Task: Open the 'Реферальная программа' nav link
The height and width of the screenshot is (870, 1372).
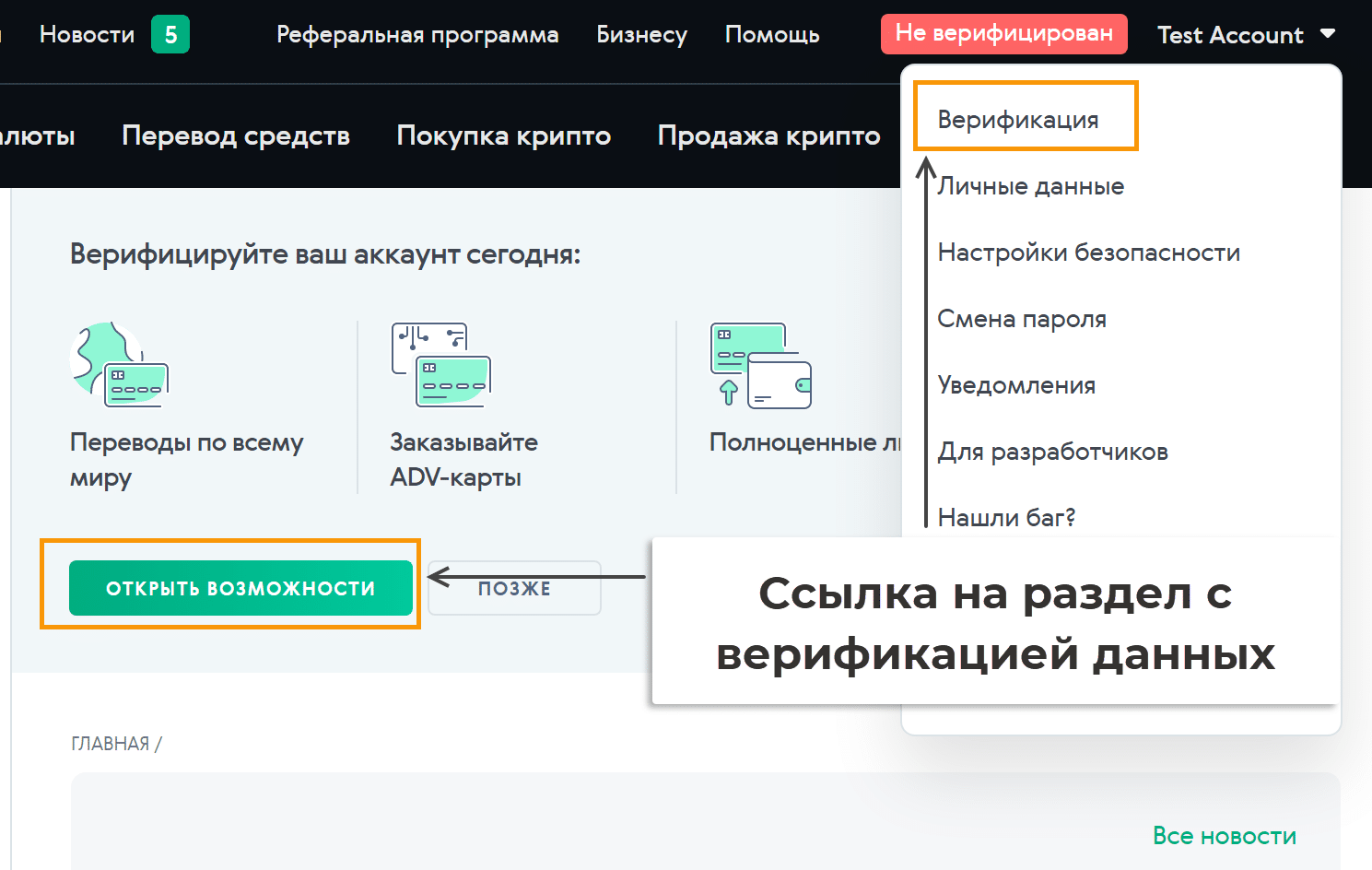Action: [x=417, y=35]
